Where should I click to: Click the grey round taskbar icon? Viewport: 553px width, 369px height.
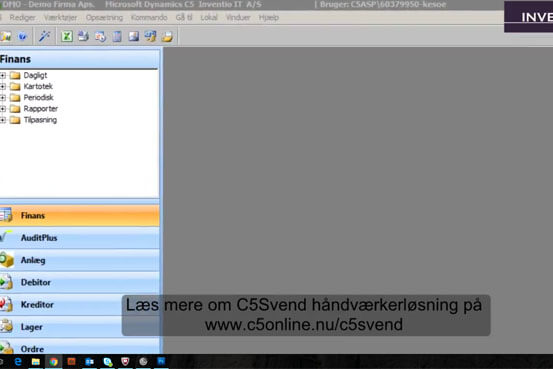tap(143, 361)
